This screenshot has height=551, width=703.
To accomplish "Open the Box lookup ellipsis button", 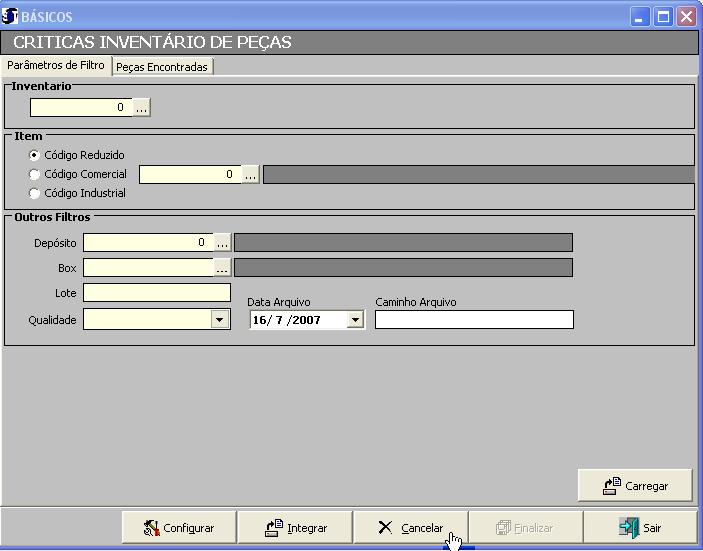I will point(222,267).
